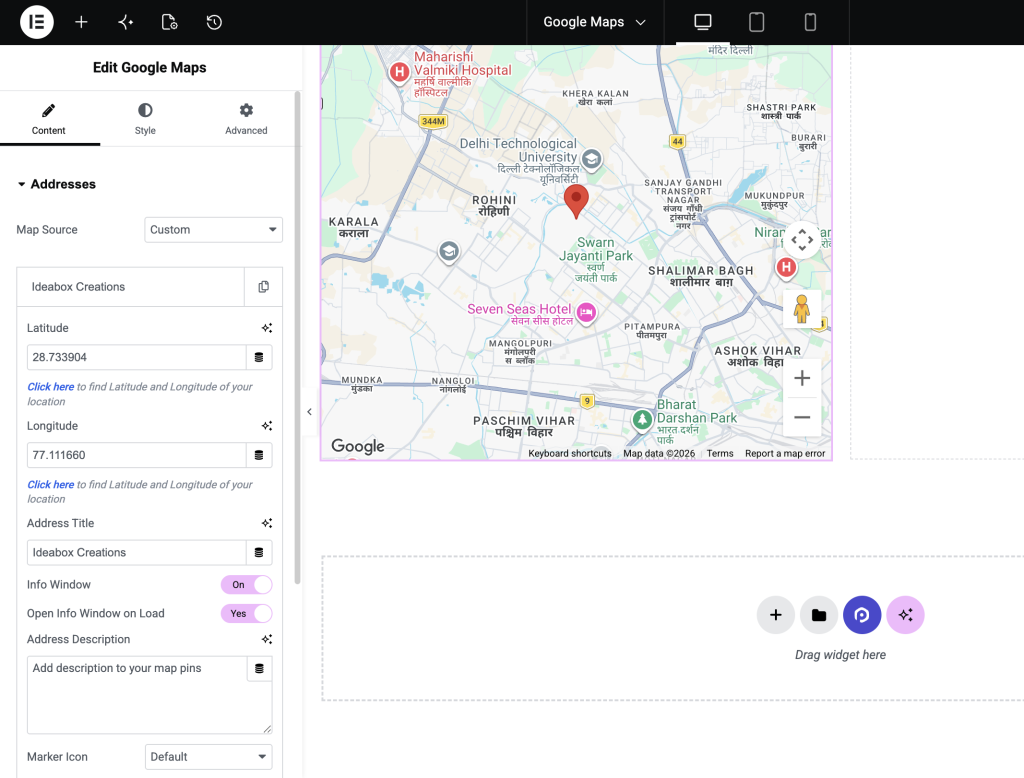The width and height of the screenshot is (1024, 778).
Task: Click Bharat Darshan Park map icon
Action: (642, 419)
